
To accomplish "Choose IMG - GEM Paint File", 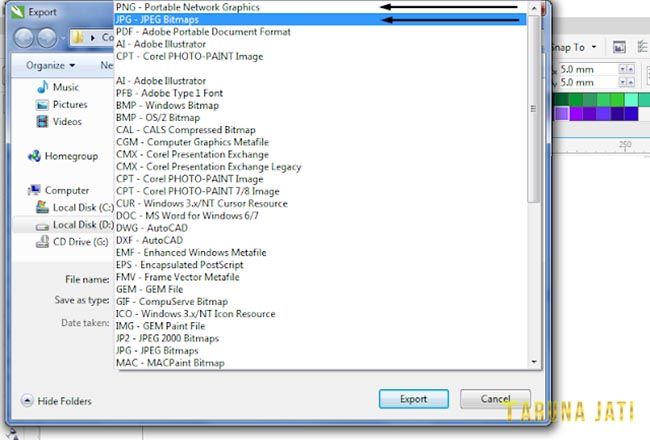I will pos(320,326).
